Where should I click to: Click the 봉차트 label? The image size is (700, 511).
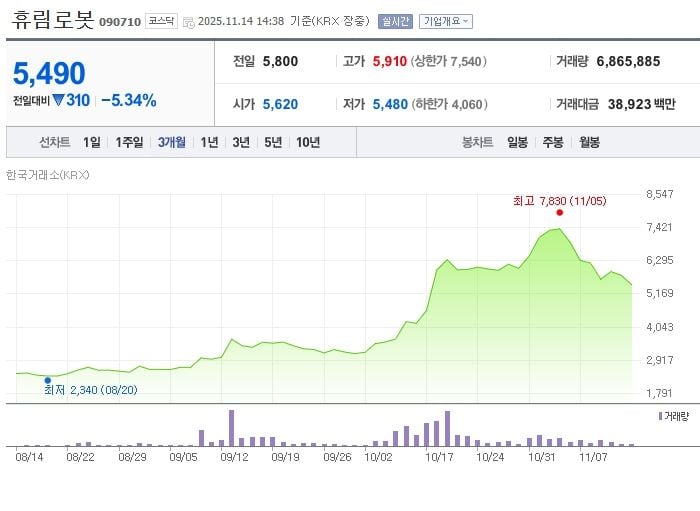(477, 142)
